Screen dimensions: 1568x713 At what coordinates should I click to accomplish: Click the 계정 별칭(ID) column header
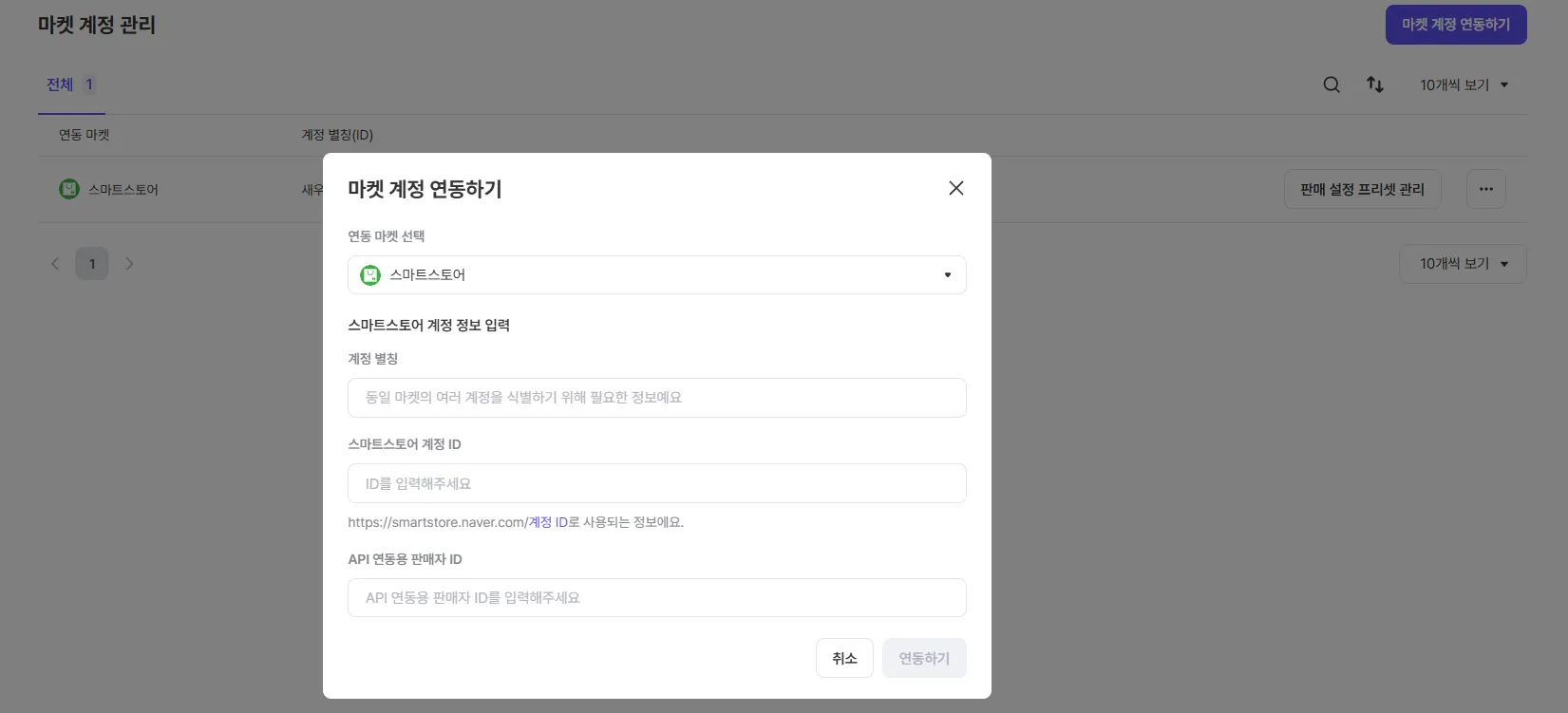click(x=337, y=135)
